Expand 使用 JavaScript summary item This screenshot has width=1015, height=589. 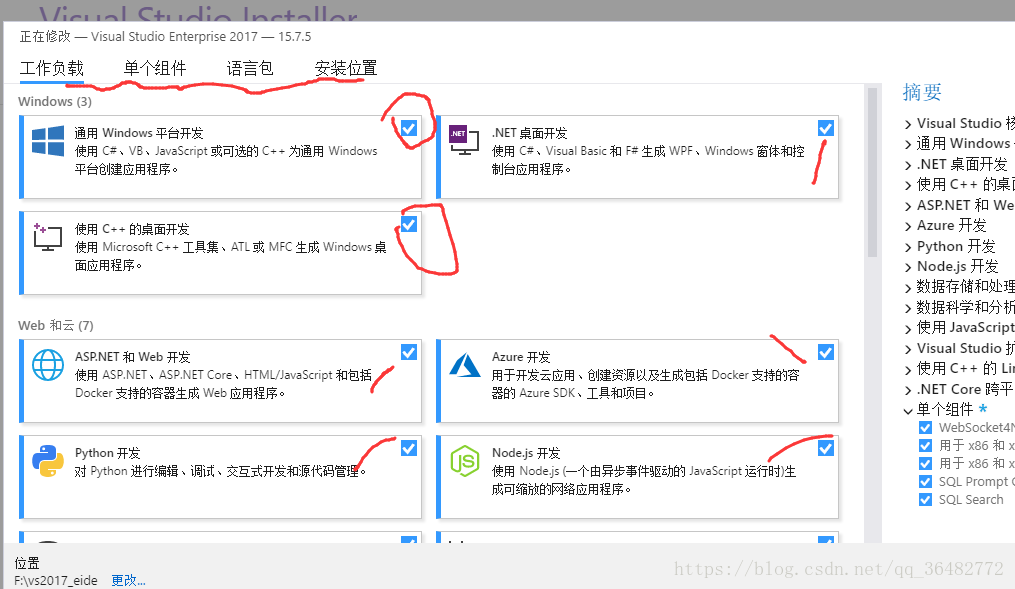coord(908,329)
